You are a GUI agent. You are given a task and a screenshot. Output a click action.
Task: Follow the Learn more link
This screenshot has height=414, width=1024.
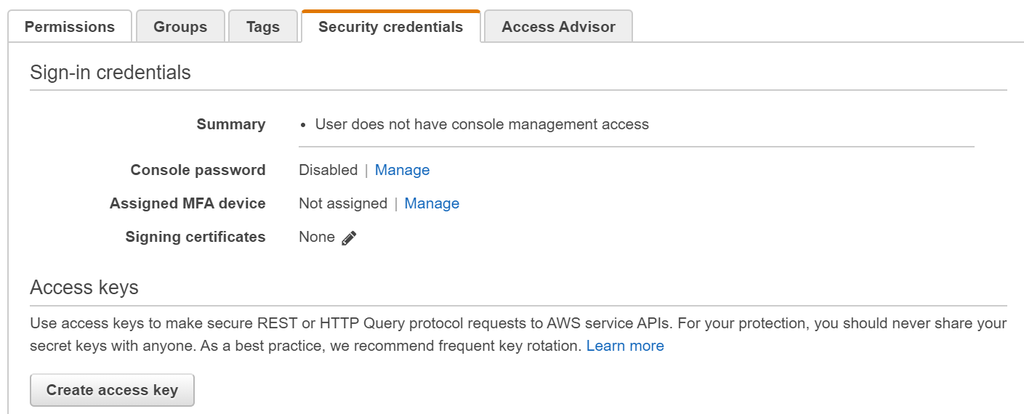[625, 346]
